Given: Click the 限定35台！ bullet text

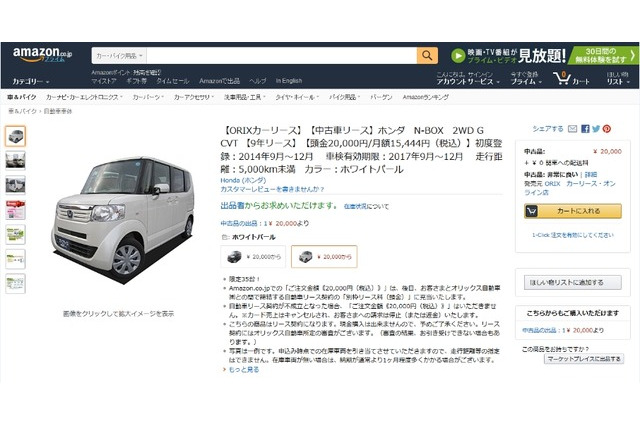Looking at the screenshot, I should pyautogui.click(x=244, y=280).
